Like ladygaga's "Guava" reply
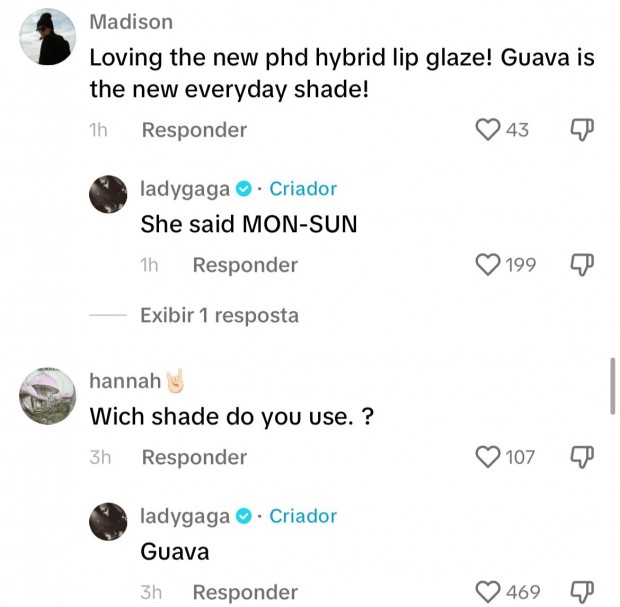620x607 pixels. tap(487, 592)
